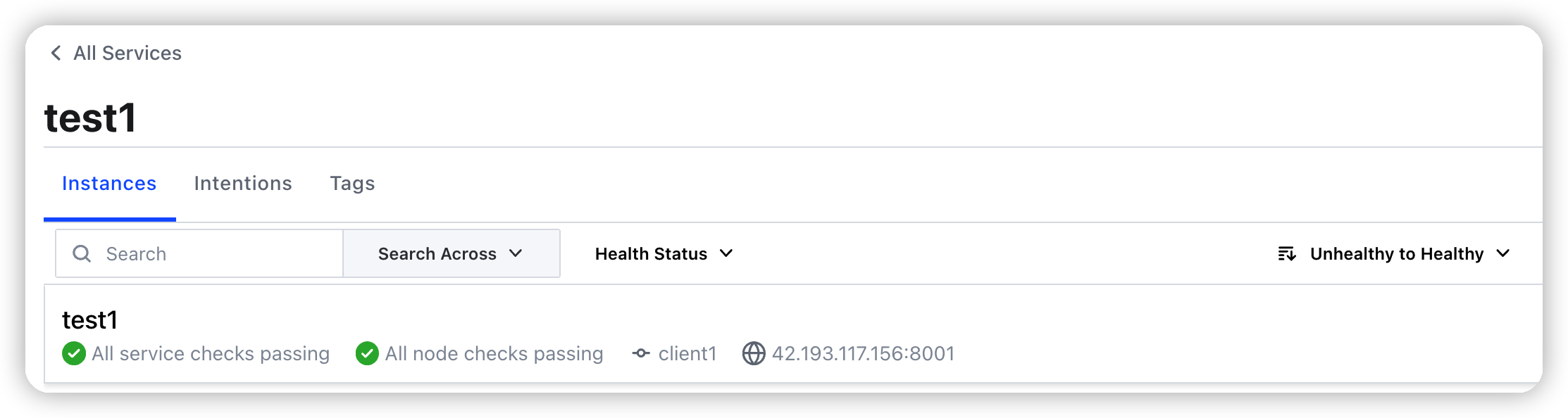Click inside the Search input field
This screenshot has height=418, width=1568.
pyautogui.click(x=199, y=253)
